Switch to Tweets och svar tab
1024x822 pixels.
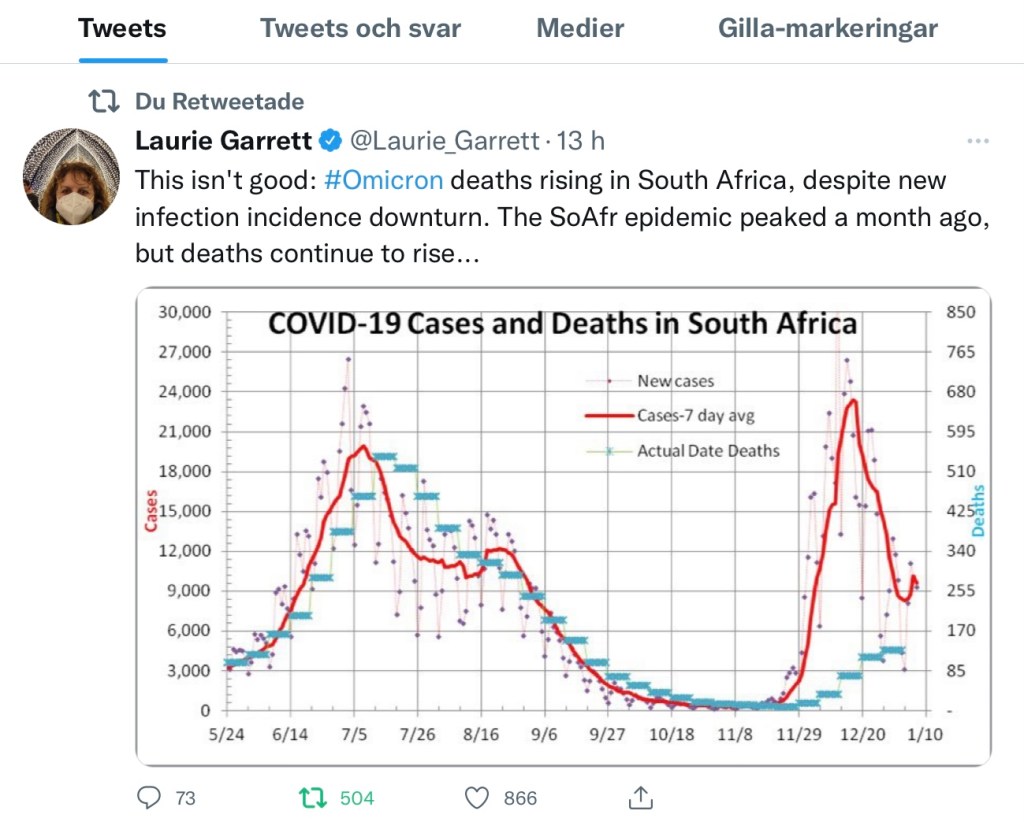(360, 28)
